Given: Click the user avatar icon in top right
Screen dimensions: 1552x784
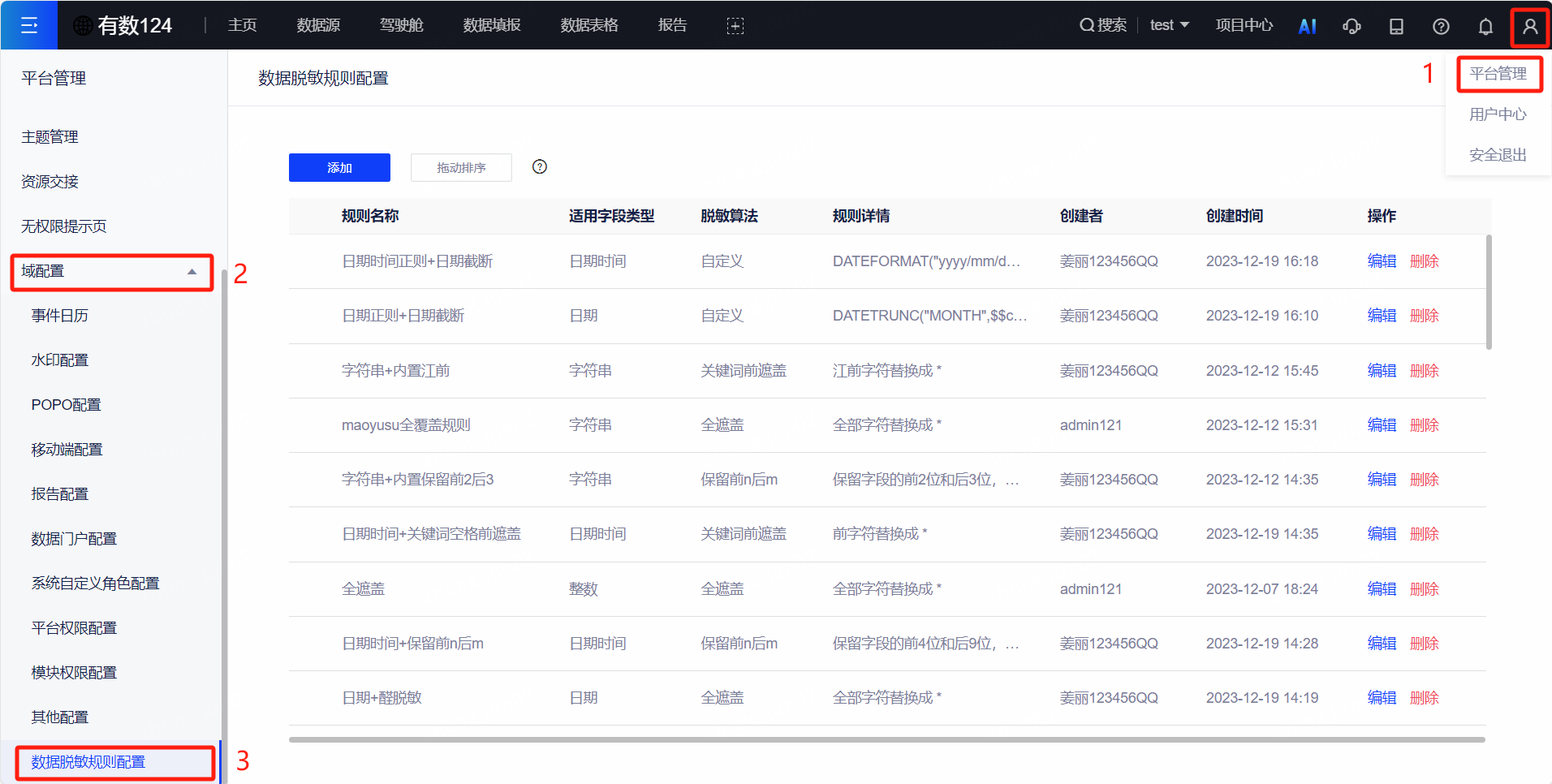Looking at the screenshot, I should (1530, 25).
